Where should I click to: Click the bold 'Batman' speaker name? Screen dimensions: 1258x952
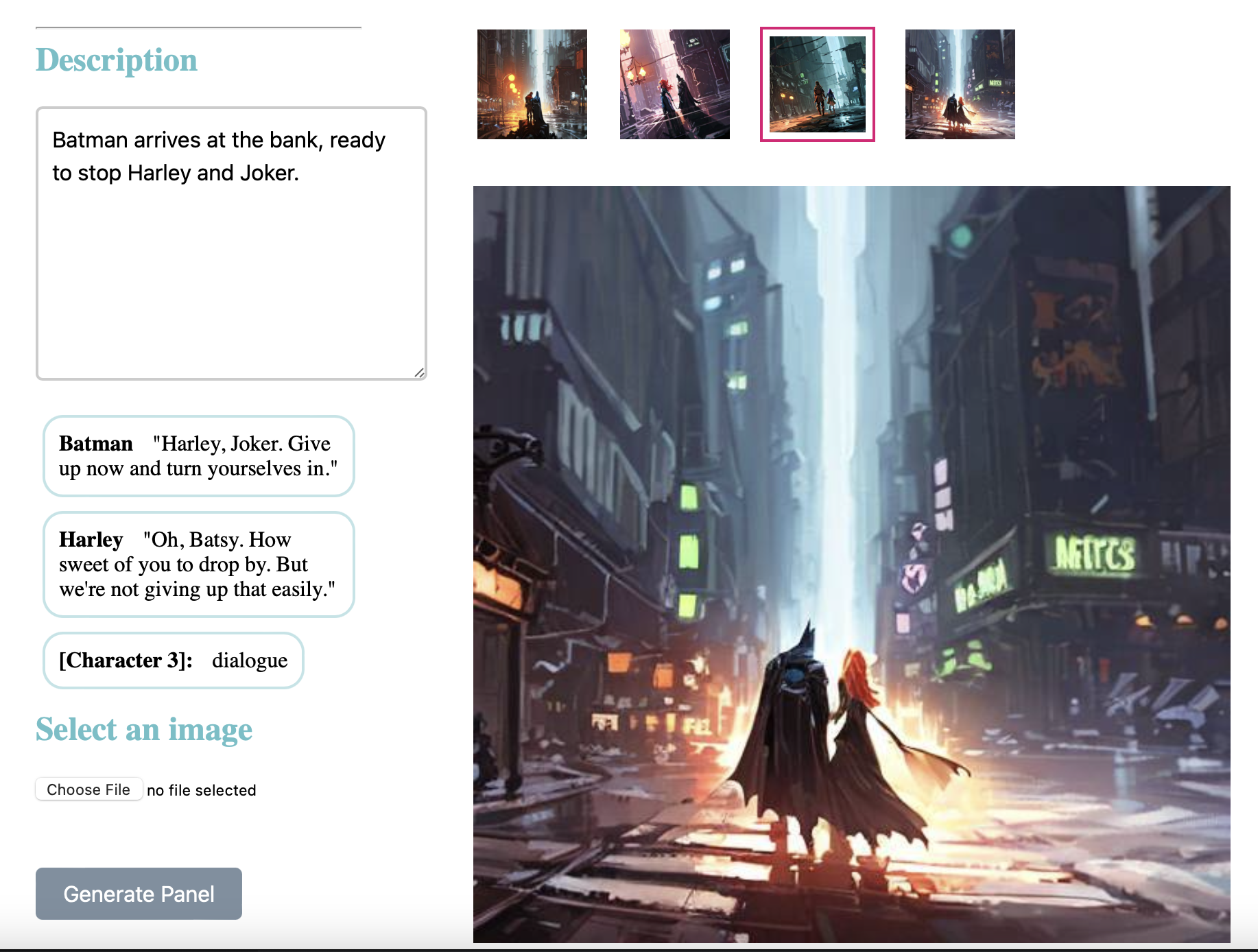pos(96,444)
